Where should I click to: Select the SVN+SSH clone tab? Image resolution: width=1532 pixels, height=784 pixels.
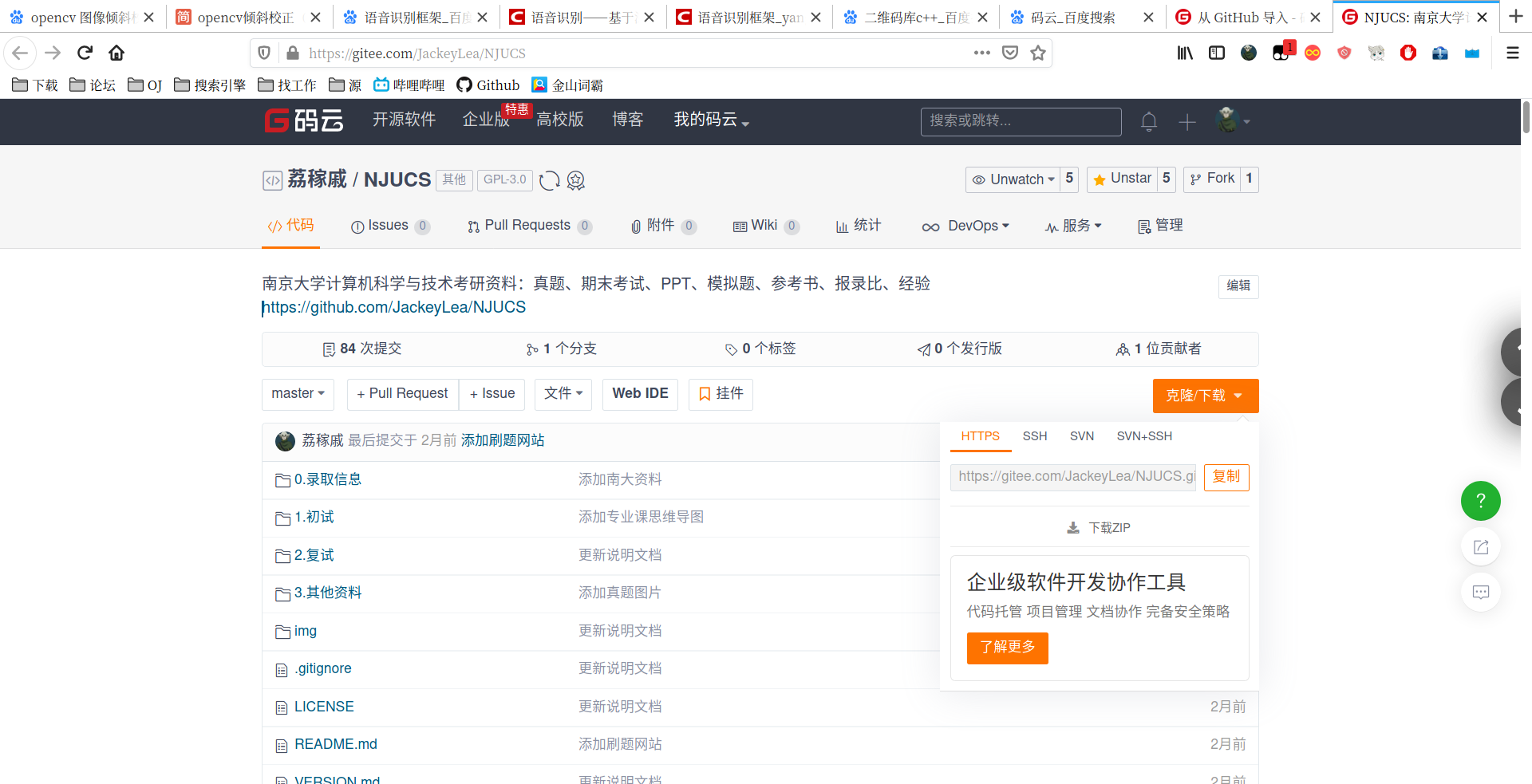pos(1144,436)
